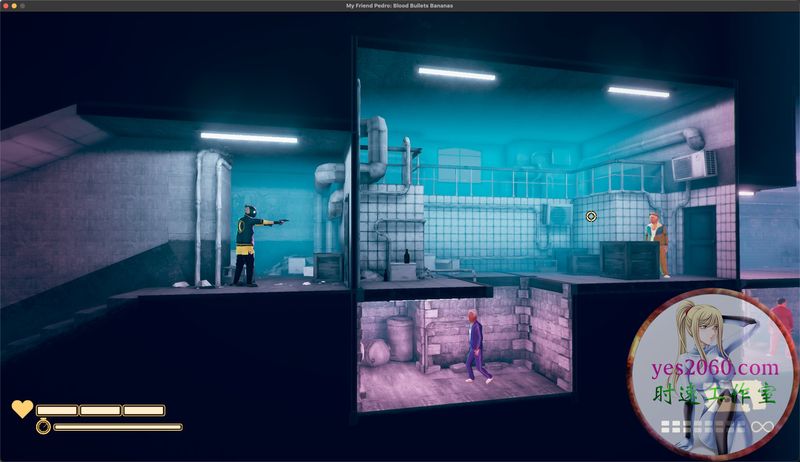Click the middle health bar segment
800x462 pixels.
pos(101,410)
